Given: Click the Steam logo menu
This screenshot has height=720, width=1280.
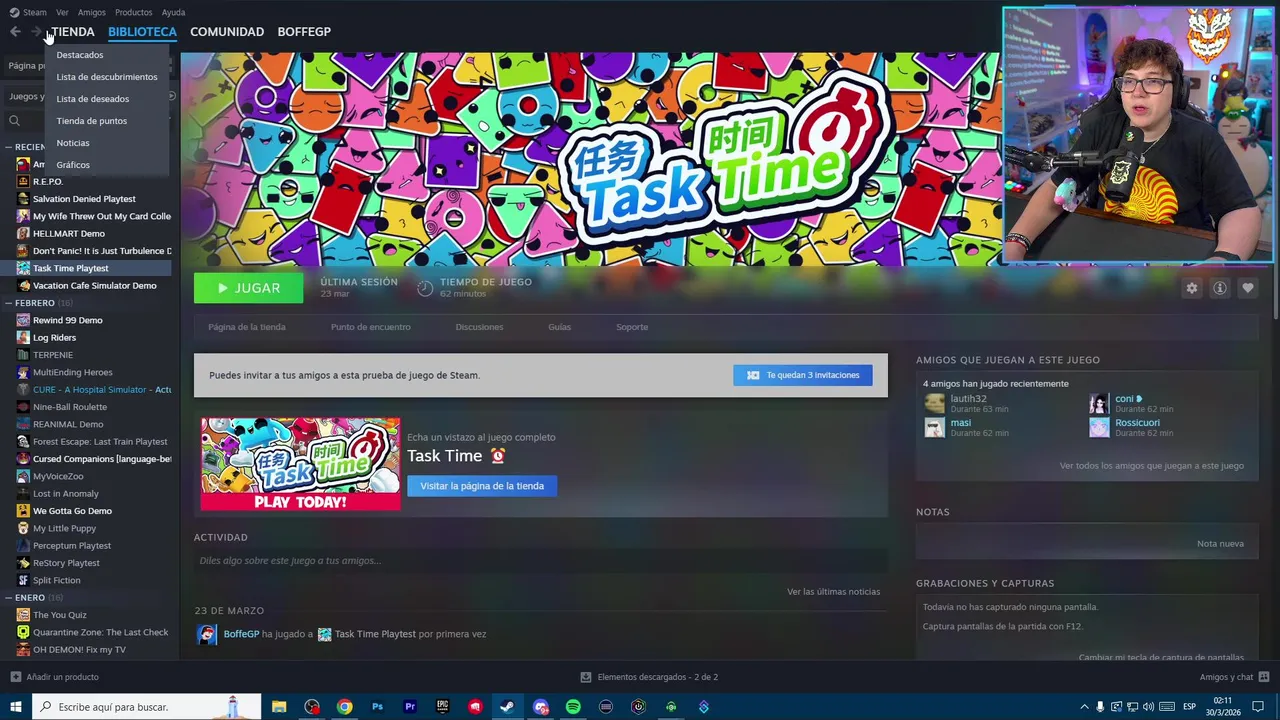Looking at the screenshot, I should [28, 12].
